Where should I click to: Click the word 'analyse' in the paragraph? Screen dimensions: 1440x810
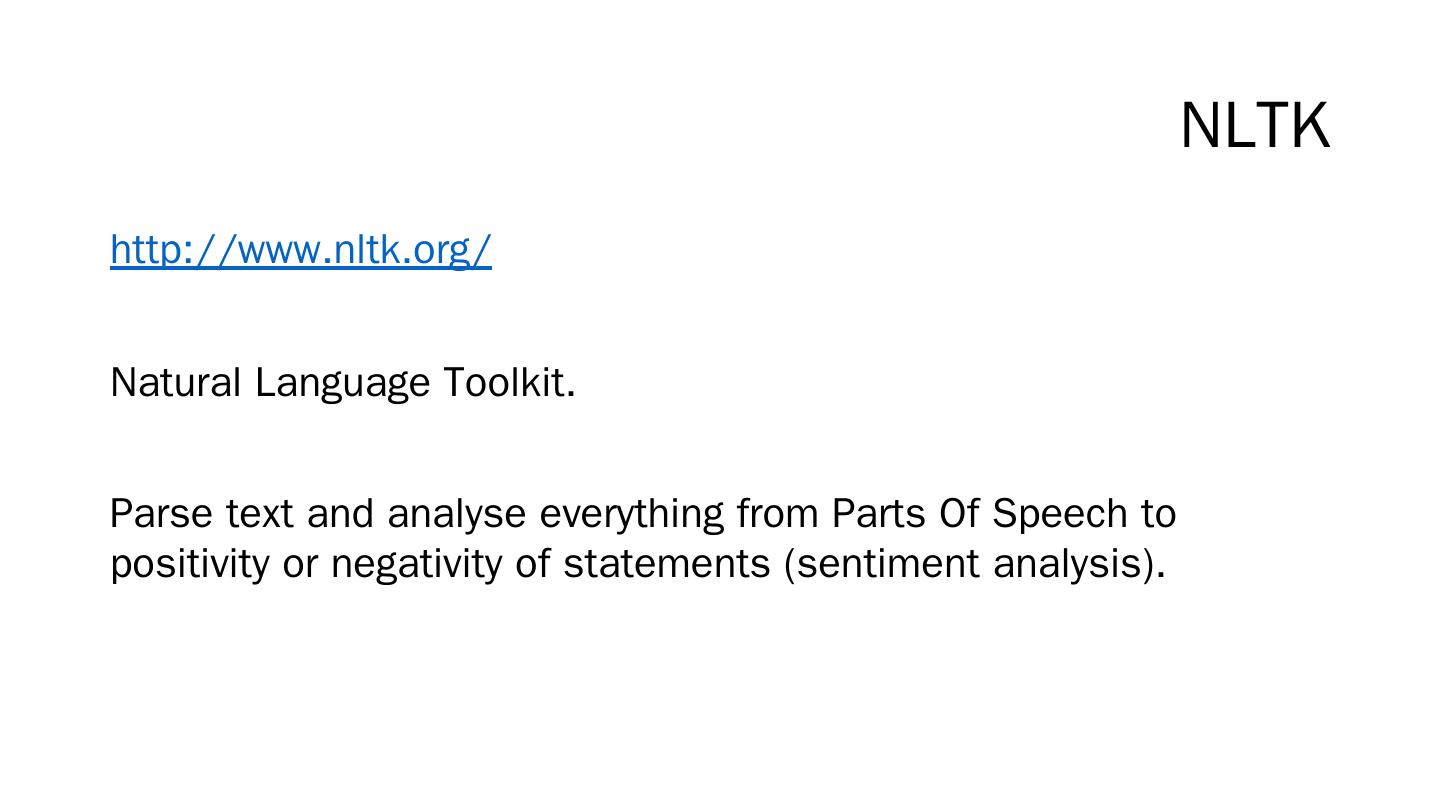click(456, 514)
